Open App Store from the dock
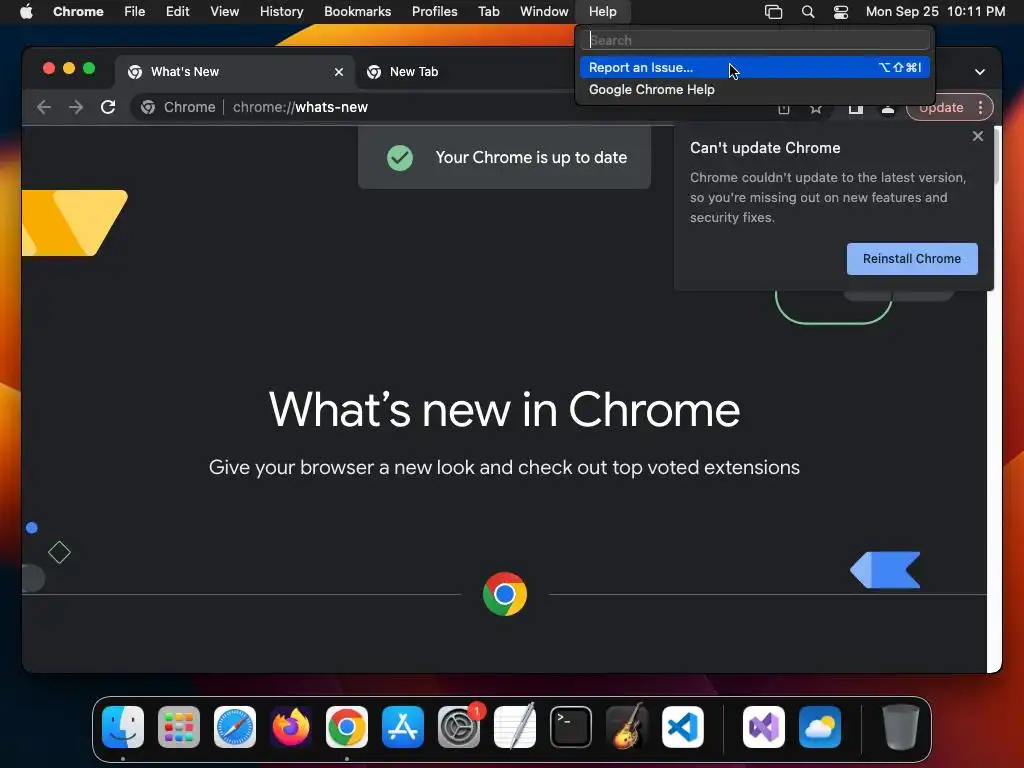The height and width of the screenshot is (768, 1024). [x=403, y=727]
